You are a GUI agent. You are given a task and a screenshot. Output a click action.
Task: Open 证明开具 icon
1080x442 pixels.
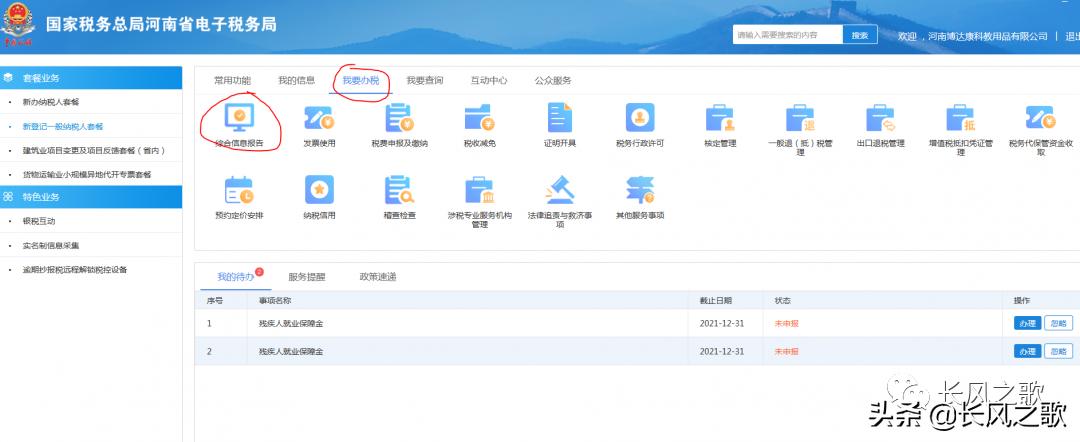(x=559, y=118)
